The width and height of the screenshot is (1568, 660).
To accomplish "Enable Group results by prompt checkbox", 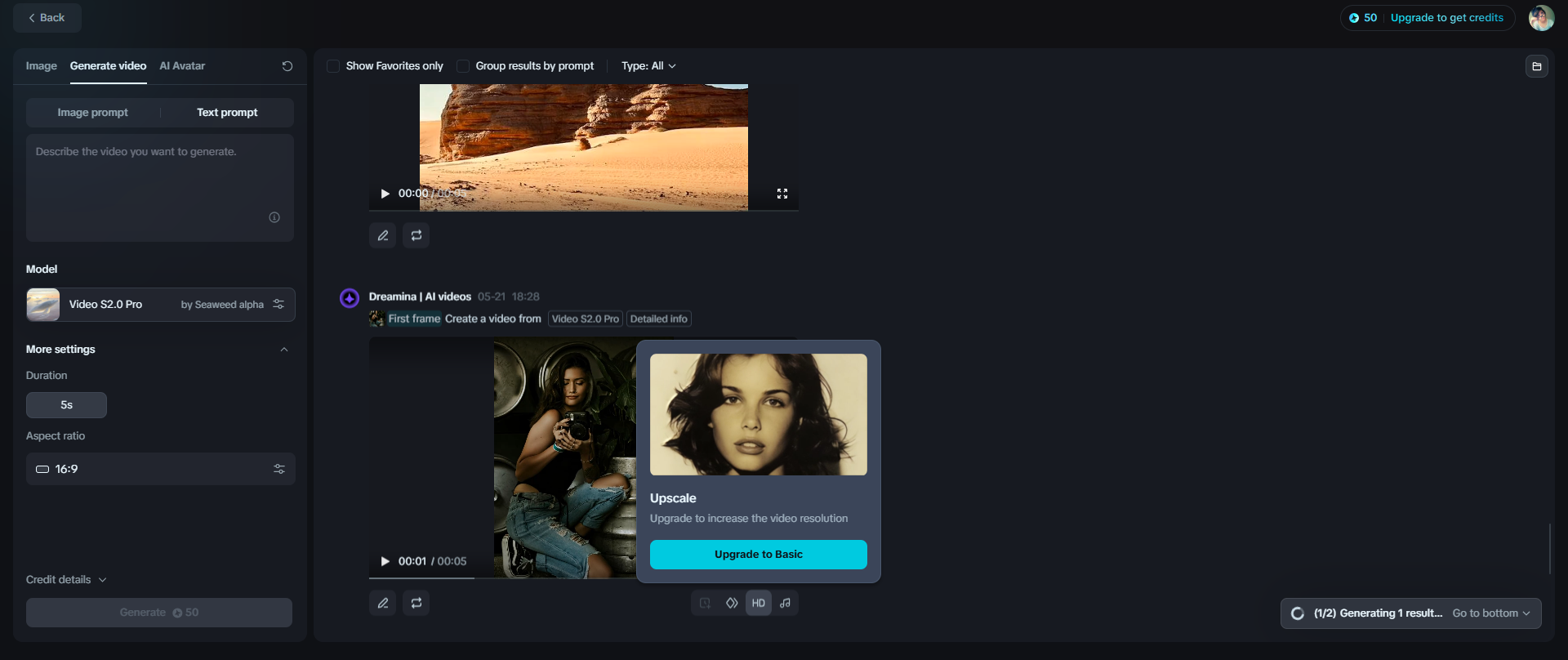I will (x=463, y=66).
